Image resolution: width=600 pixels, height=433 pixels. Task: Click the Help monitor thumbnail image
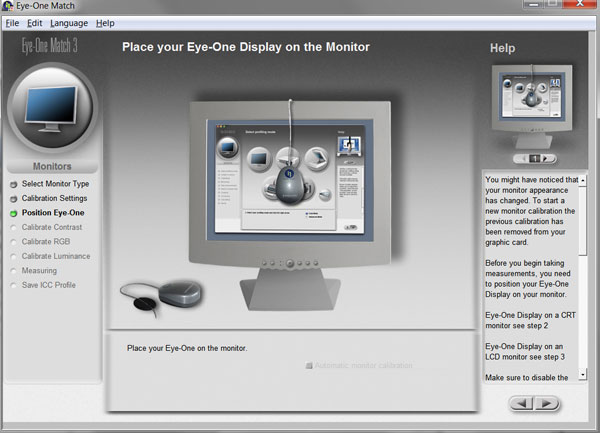(x=532, y=106)
